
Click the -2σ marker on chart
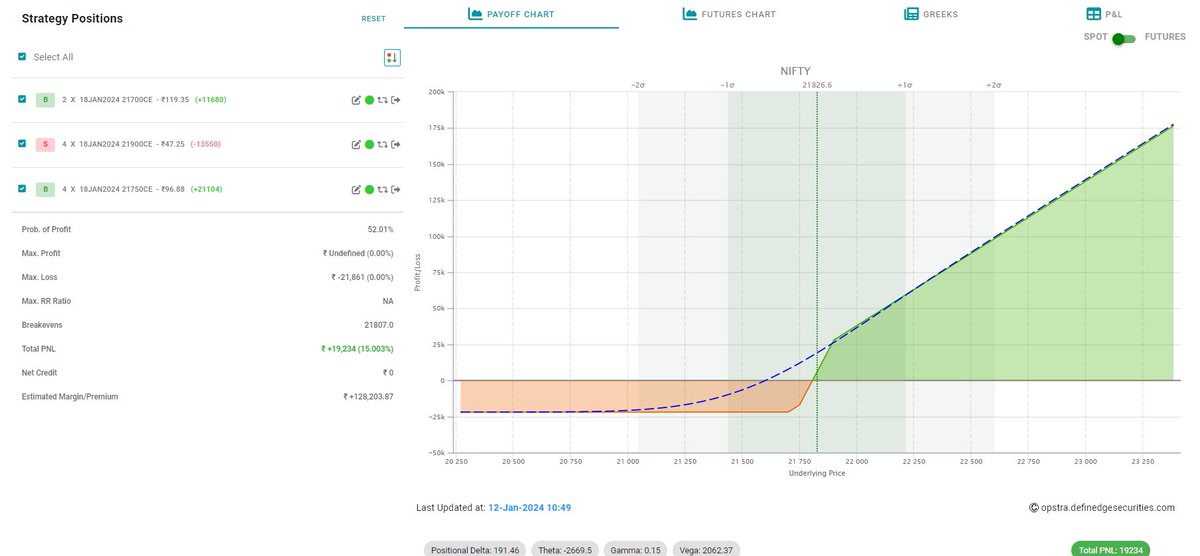coord(638,85)
